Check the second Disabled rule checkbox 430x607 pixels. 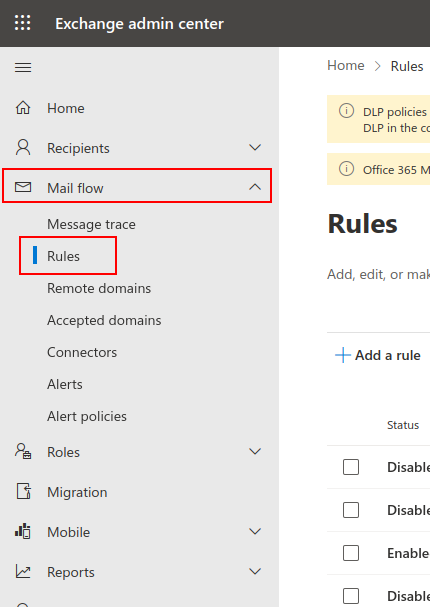click(x=351, y=510)
